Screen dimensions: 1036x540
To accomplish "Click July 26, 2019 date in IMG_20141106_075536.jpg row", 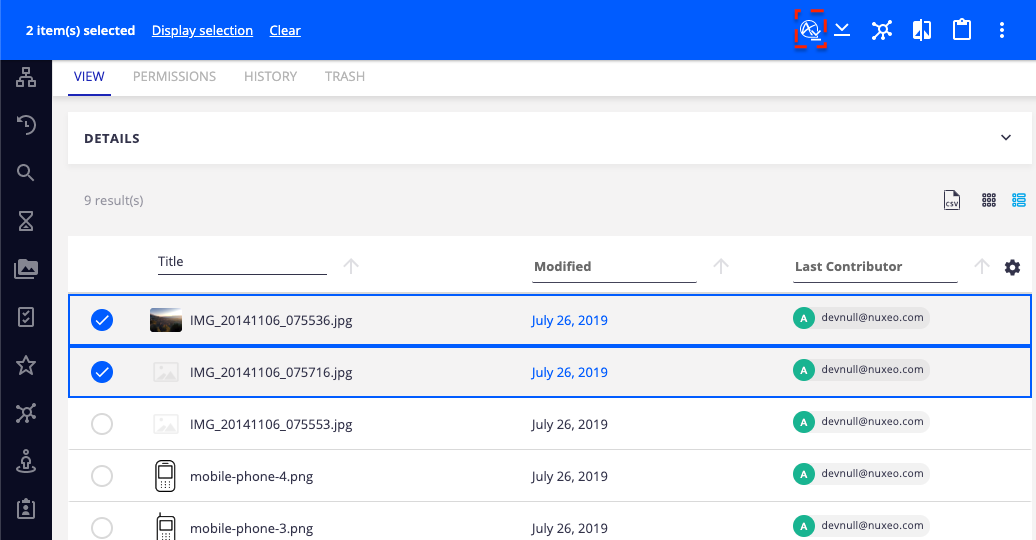I will [570, 321].
